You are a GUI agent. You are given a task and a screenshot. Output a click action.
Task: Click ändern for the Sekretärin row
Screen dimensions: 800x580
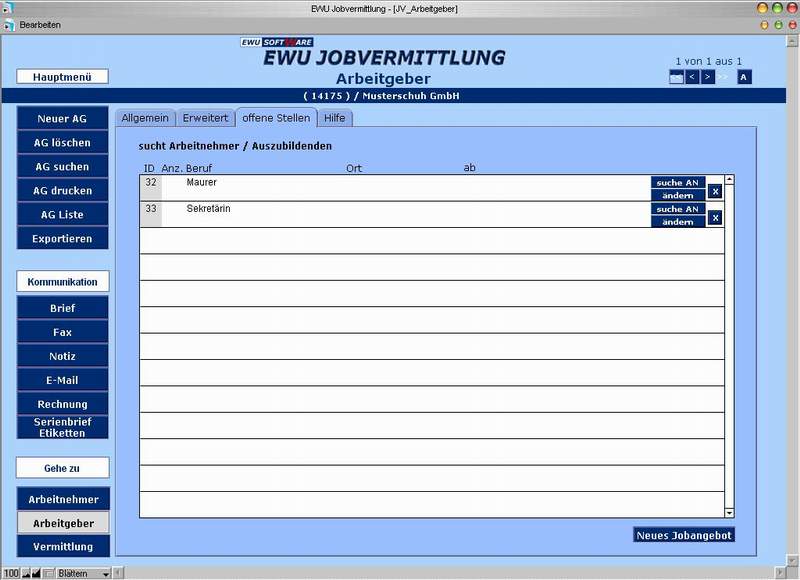678,221
